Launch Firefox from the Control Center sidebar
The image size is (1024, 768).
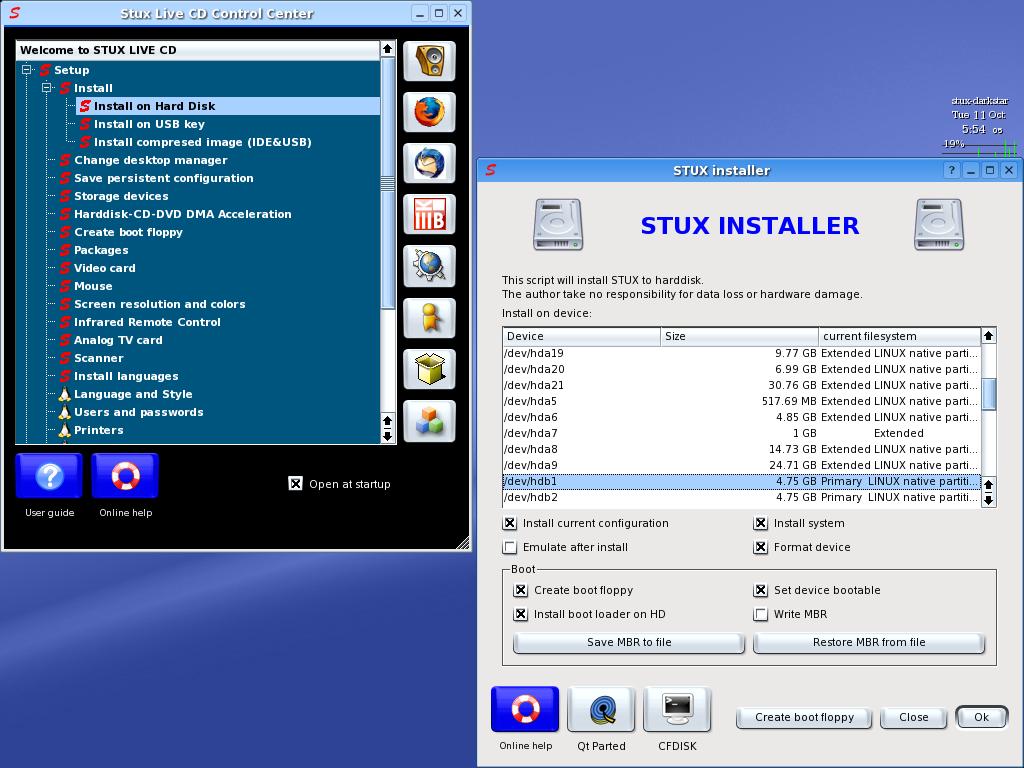pos(429,112)
